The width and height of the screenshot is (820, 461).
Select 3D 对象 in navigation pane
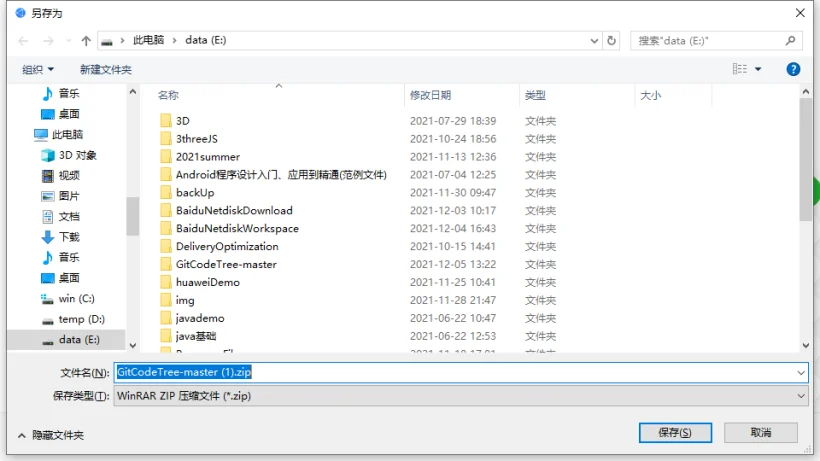[70, 155]
